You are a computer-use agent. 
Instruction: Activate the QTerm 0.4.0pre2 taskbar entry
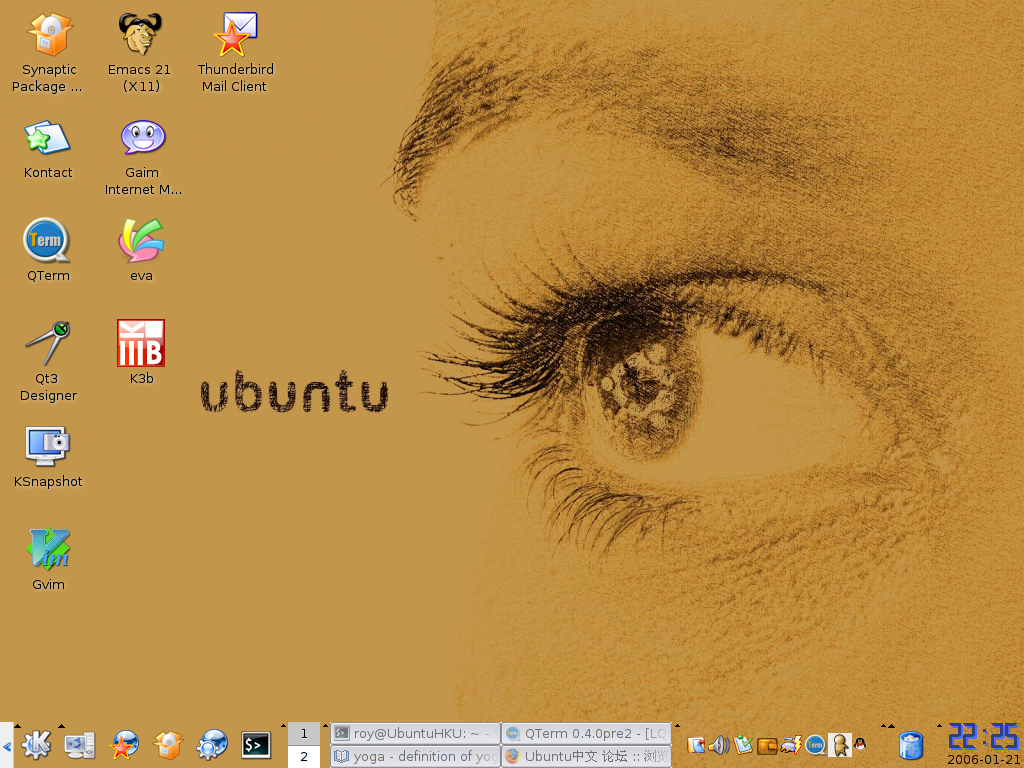586,733
